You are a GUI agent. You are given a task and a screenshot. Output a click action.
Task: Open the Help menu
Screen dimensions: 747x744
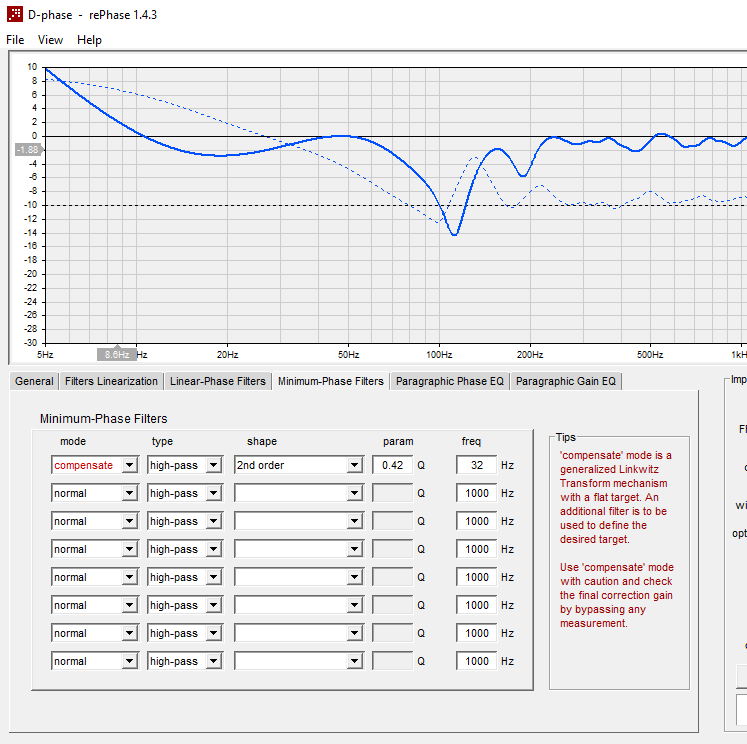tap(89, 40)
